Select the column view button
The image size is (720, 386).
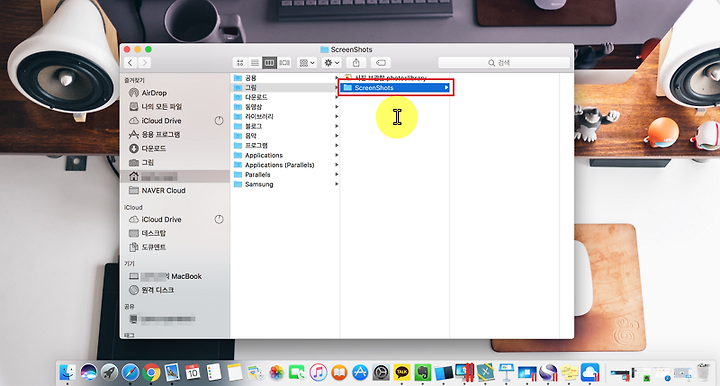click(x=270, y=63)
